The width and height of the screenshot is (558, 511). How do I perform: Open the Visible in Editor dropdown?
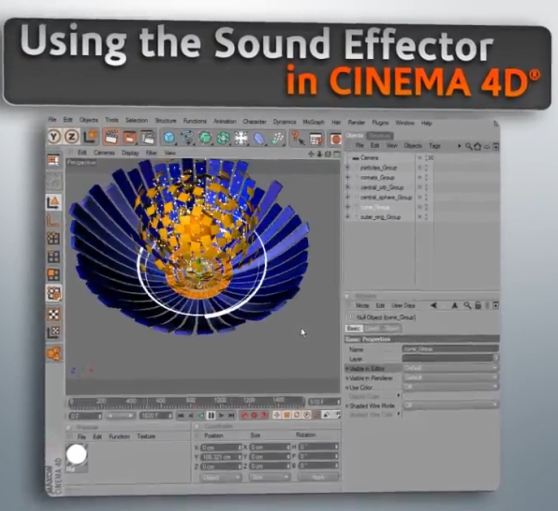pos(450,368)
